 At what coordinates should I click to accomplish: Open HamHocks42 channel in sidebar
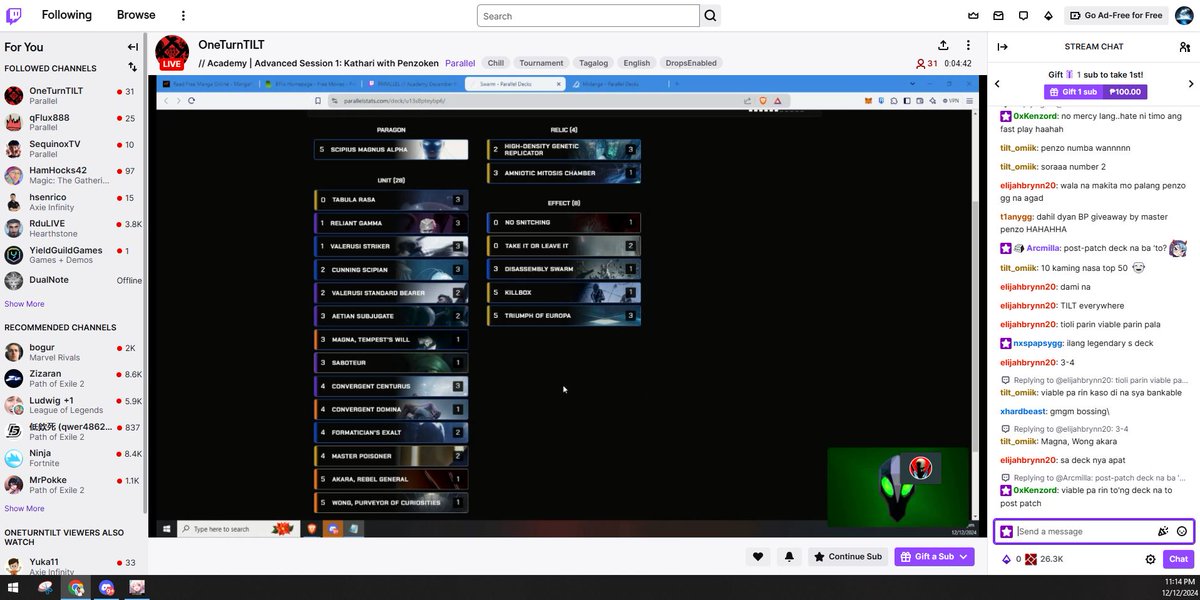pos(71,176)
